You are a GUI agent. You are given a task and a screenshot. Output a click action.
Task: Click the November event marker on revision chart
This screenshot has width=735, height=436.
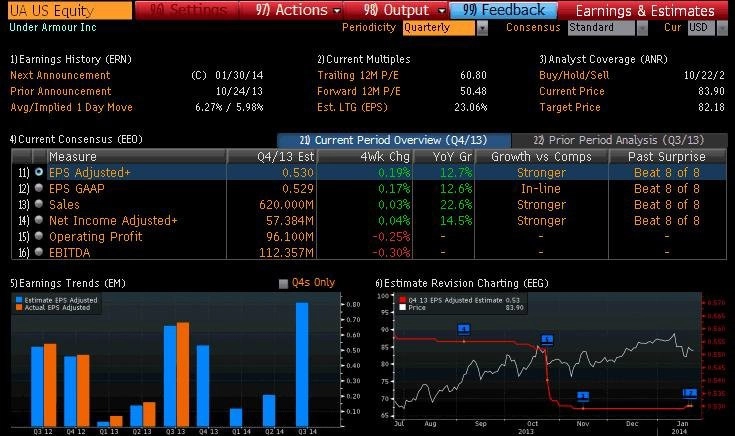(x=583, y=396)
